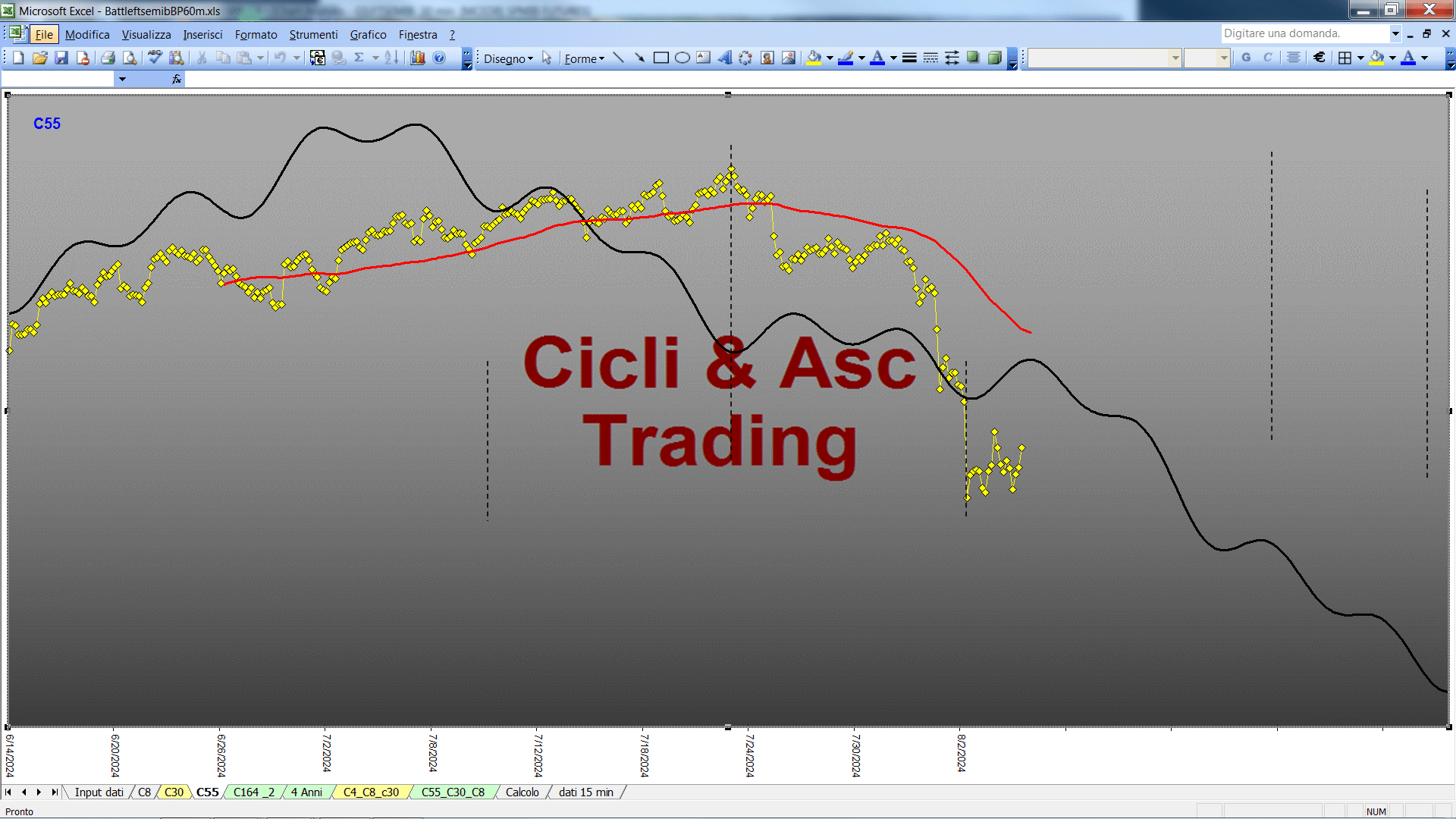Open Excel Help question-mark icon
1456x819 pixels.
coord(439,58)
